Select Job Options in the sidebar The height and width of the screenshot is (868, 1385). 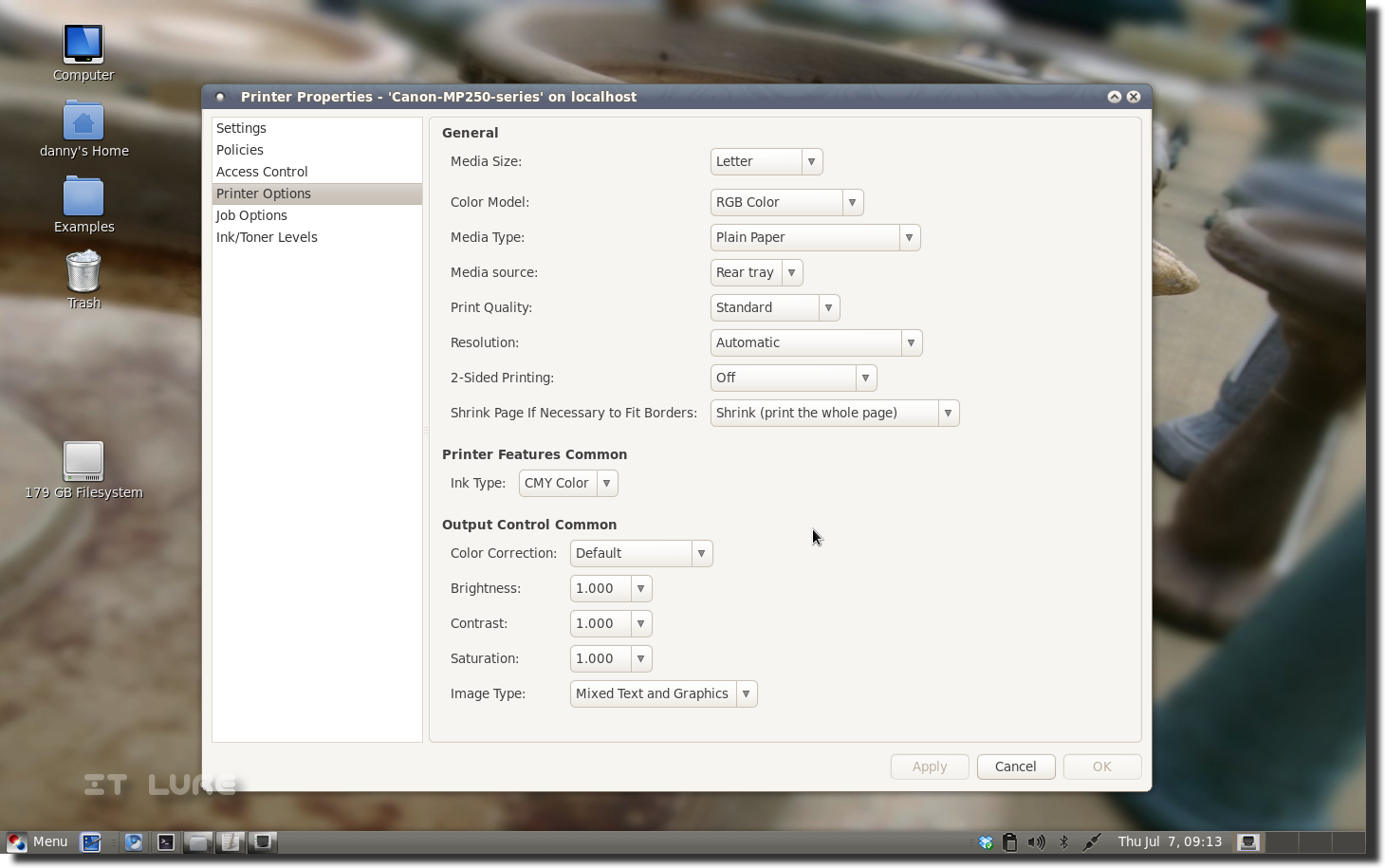[251, 215]
